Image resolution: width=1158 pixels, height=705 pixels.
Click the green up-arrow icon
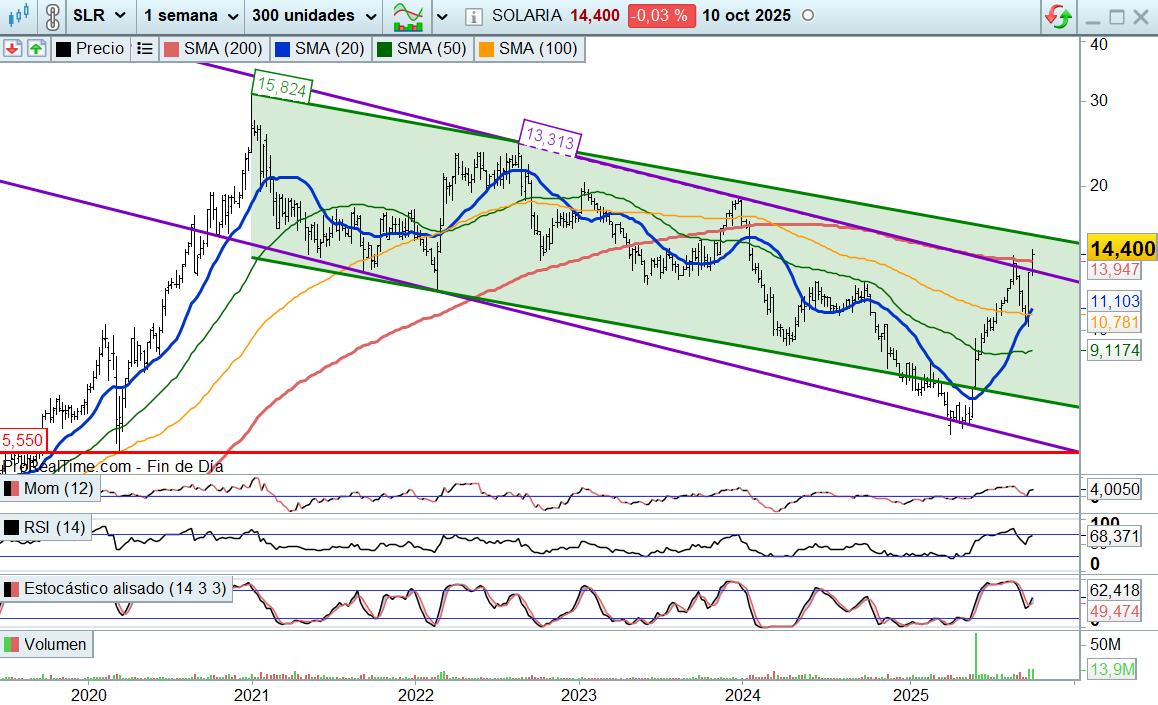click(35, 48)
